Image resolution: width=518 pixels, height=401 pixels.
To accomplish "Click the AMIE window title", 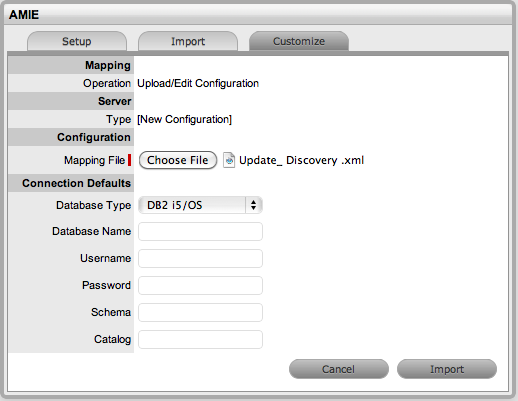I will (24, 15).
